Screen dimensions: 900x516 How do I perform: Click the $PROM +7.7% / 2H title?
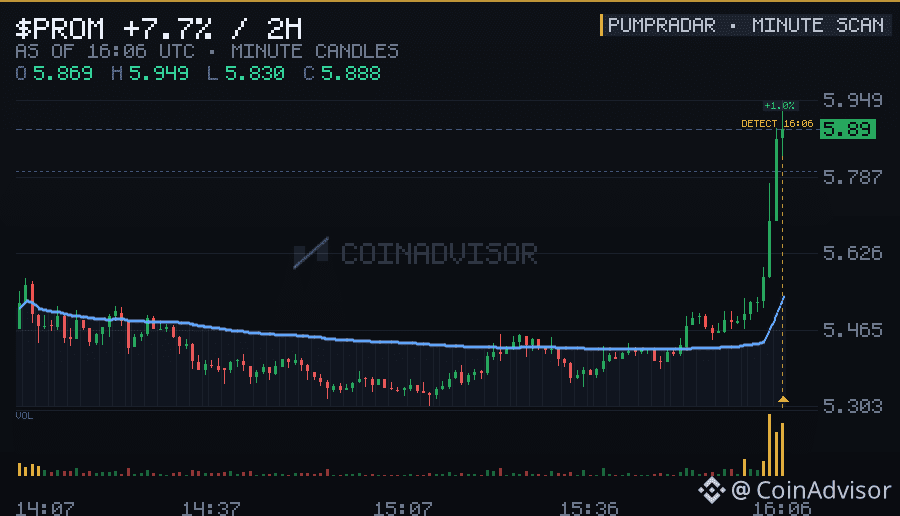pyautogui.click(x=158, y=28)
